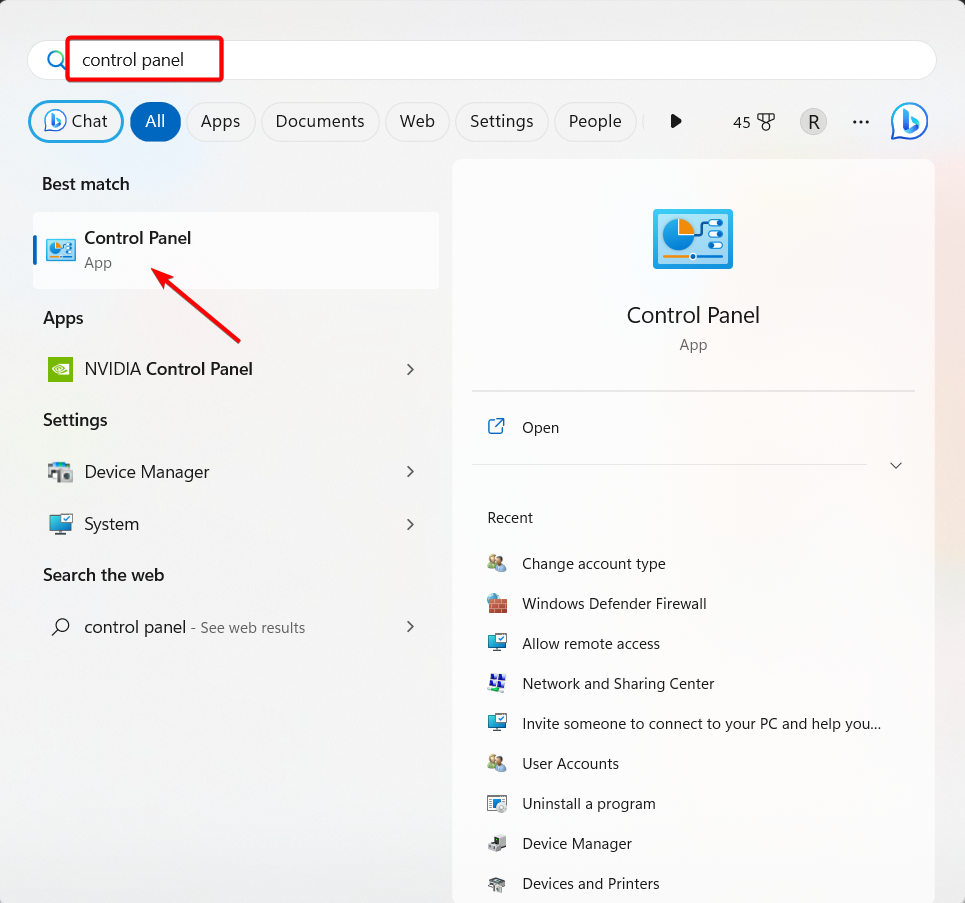The height and width of the screenshot is (903, 965).
Task: Click the web search magnifier icon
Action: (x=60, y=627)
